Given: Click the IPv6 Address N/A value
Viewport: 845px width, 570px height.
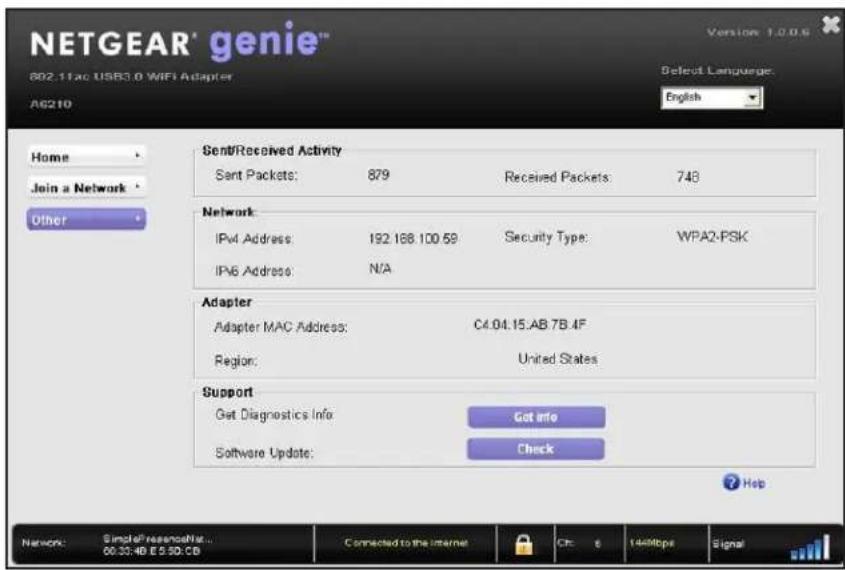Looking at the screenshot, I should pos(380,269).
